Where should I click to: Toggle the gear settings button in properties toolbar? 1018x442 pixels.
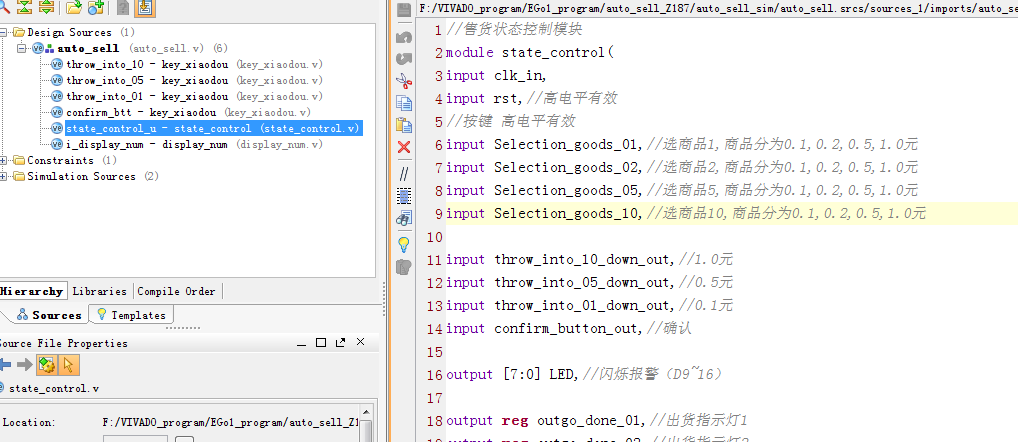[x=46, y=365]
